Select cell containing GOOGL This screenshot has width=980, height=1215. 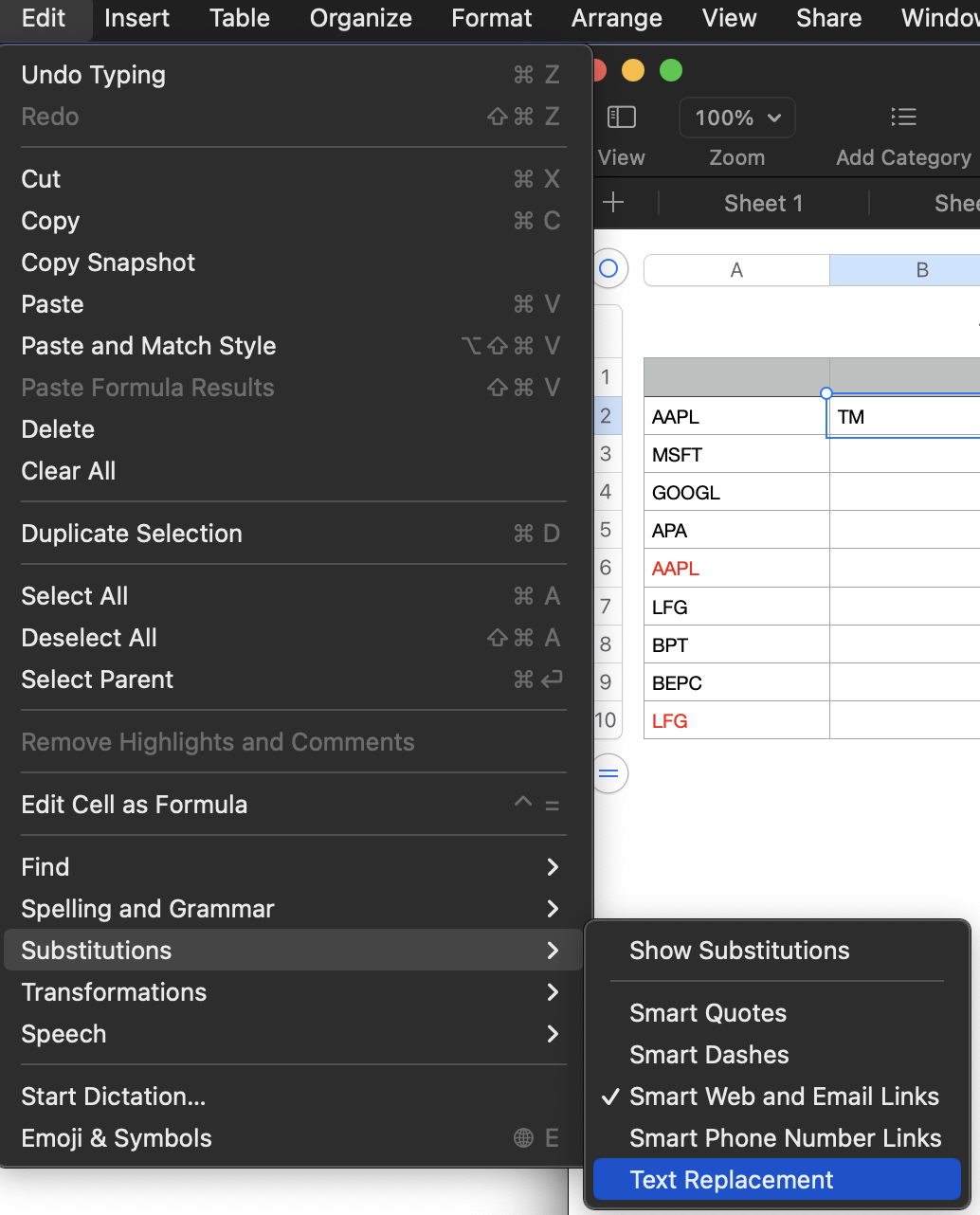pos(736,493)
